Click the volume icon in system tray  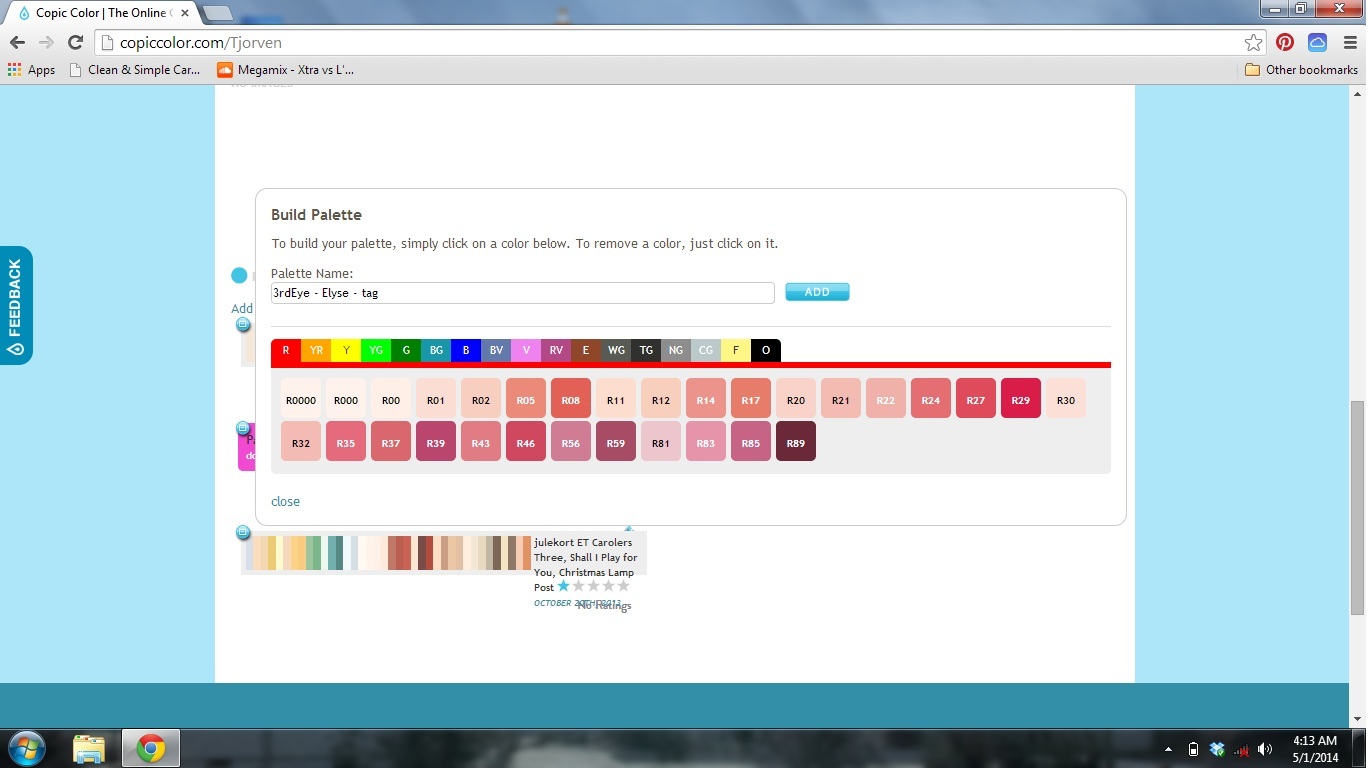pos(1265,749)
